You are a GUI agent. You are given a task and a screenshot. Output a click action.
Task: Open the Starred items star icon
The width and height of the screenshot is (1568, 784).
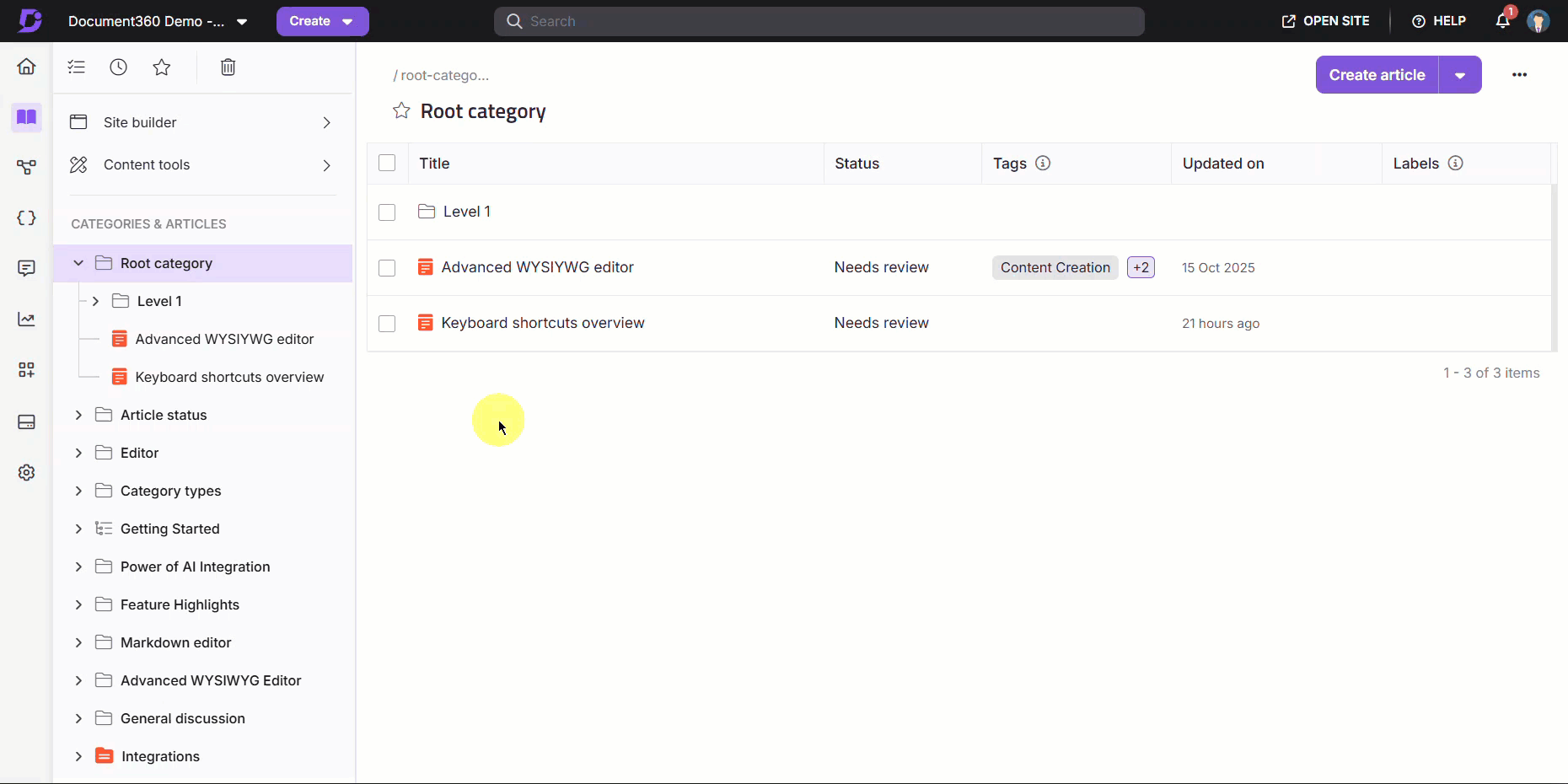click(162, 67)
